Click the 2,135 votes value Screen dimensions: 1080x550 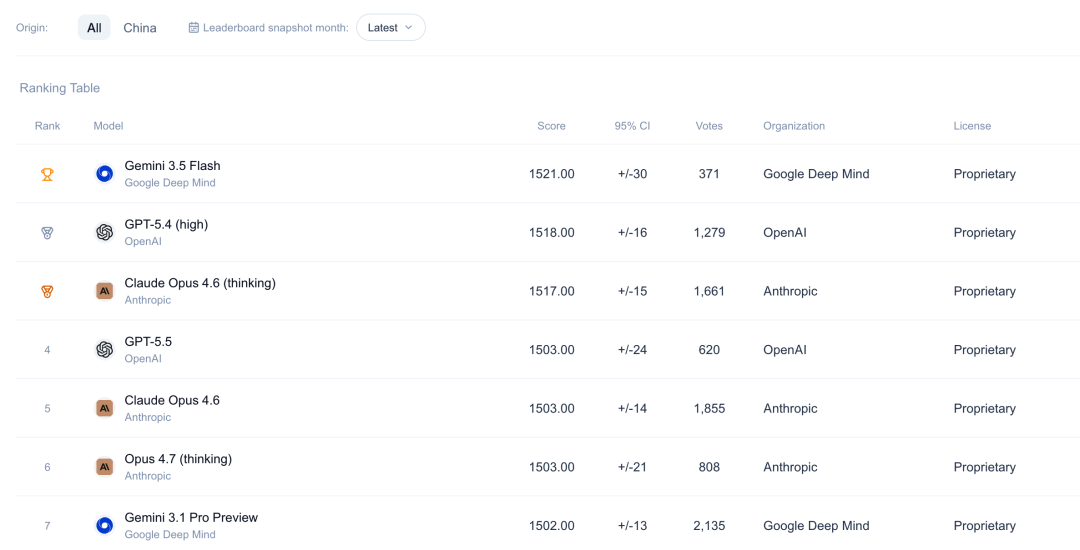click(x=709, y=525)
